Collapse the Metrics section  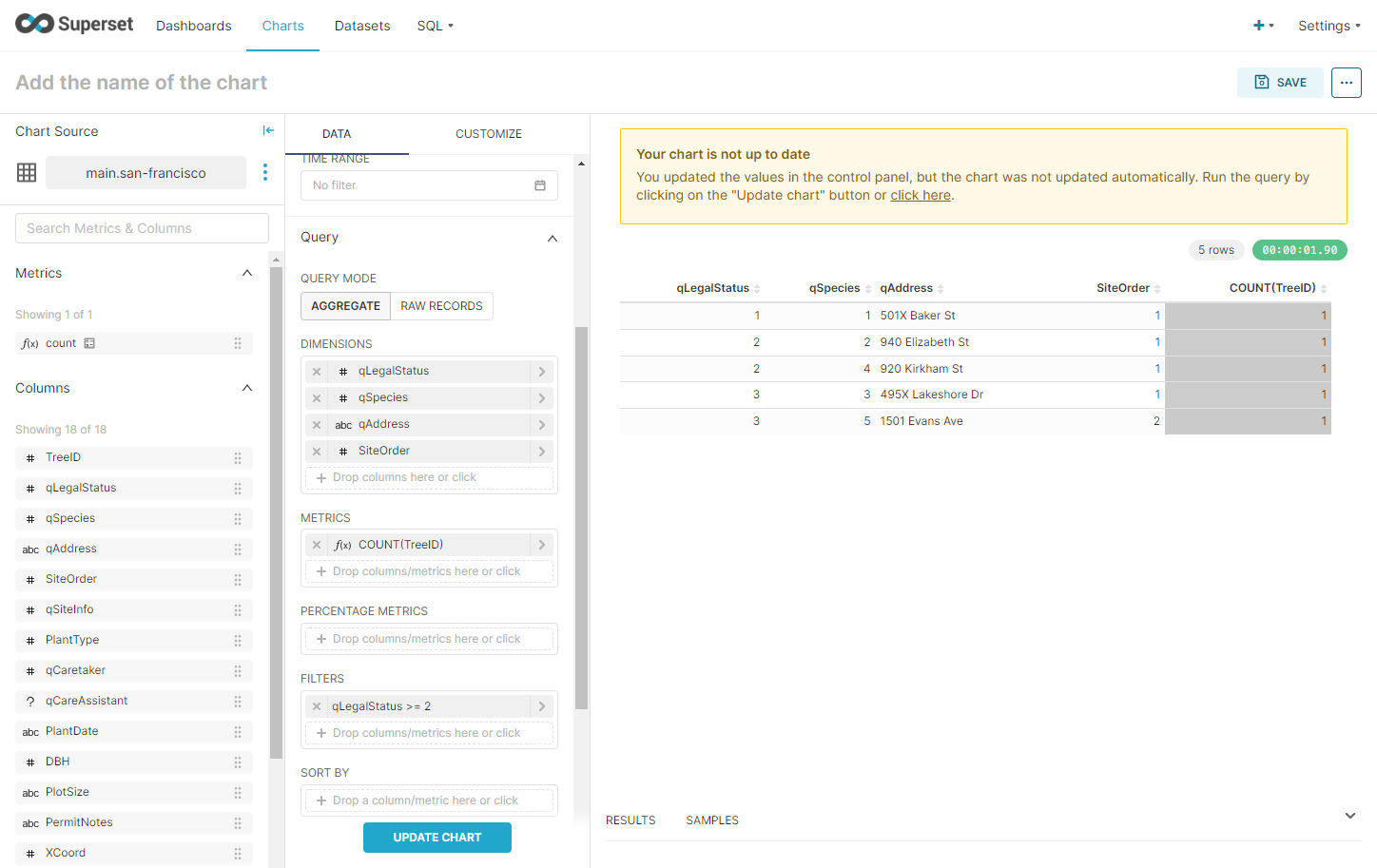pos(246,273)
